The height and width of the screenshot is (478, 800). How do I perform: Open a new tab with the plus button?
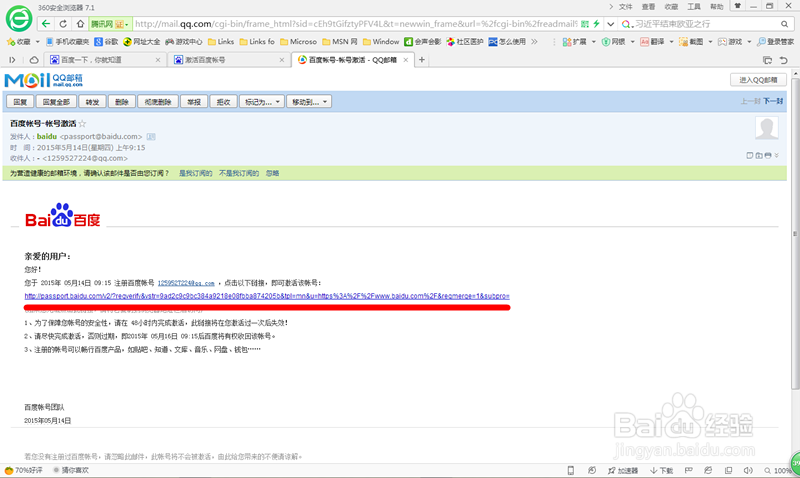click(422, 60)
